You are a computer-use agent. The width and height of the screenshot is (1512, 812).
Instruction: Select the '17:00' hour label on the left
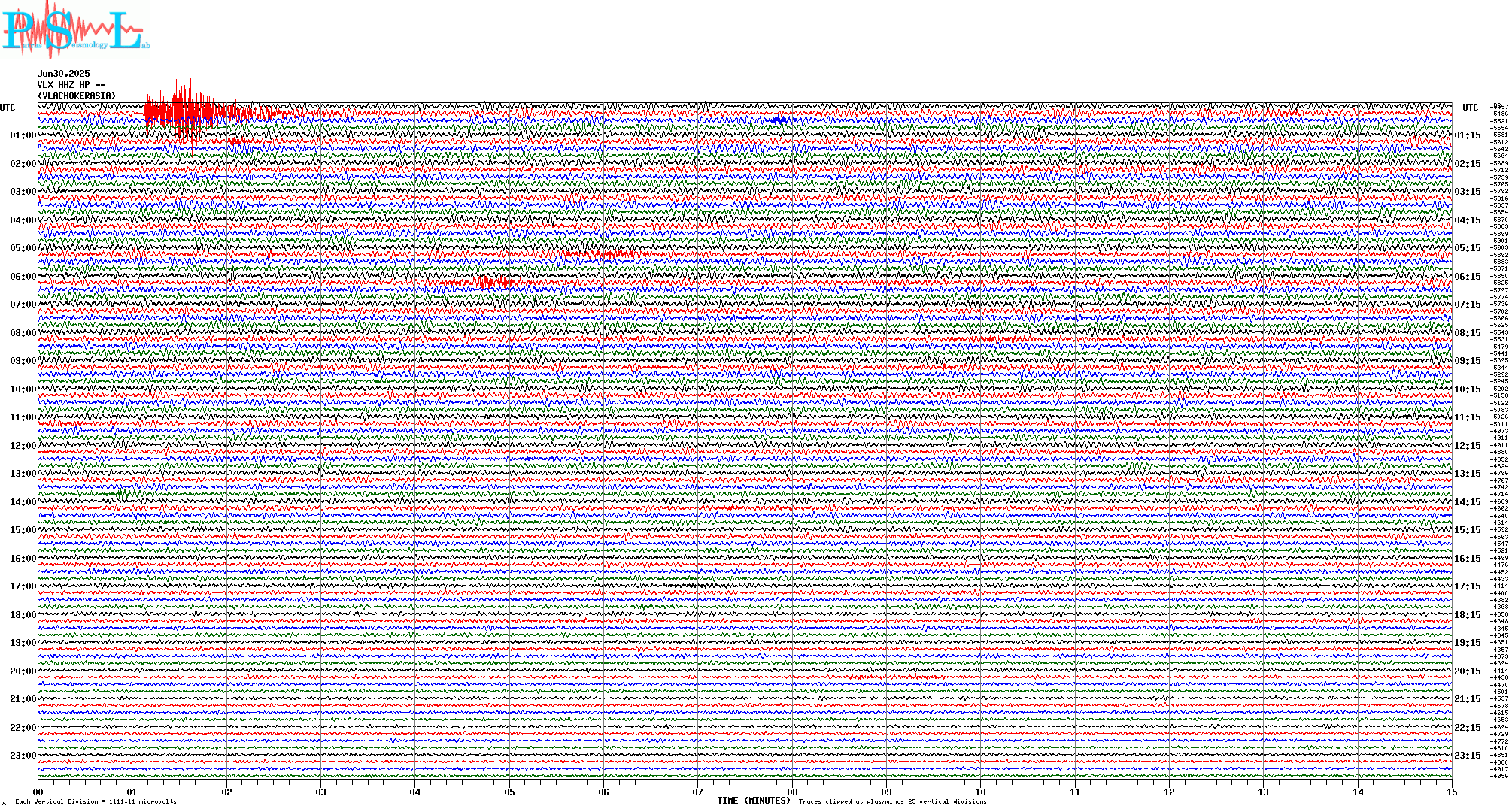pos(23,586)
